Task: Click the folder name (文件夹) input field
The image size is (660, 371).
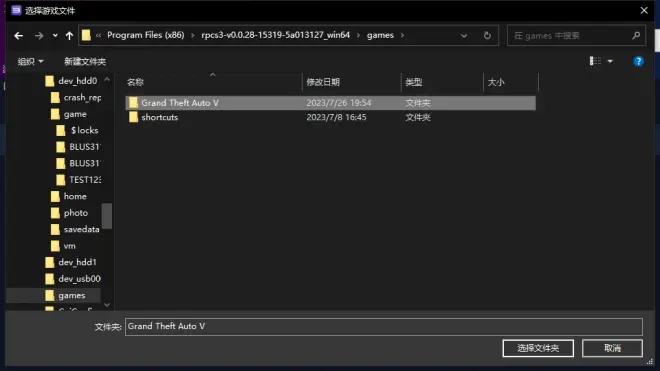Action: pyautogui.click(x=384, y=326)
